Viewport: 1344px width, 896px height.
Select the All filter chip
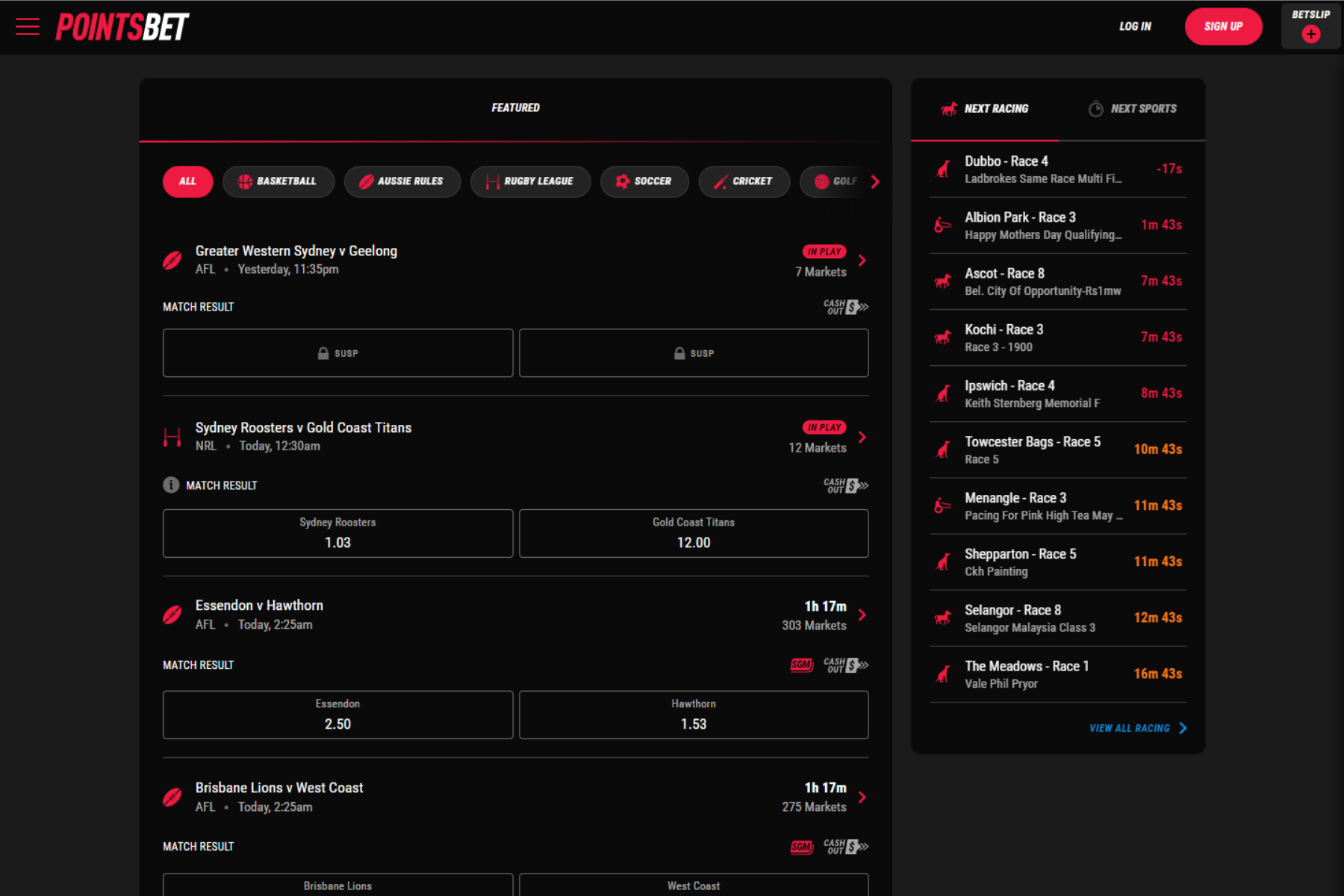[187, 181]
